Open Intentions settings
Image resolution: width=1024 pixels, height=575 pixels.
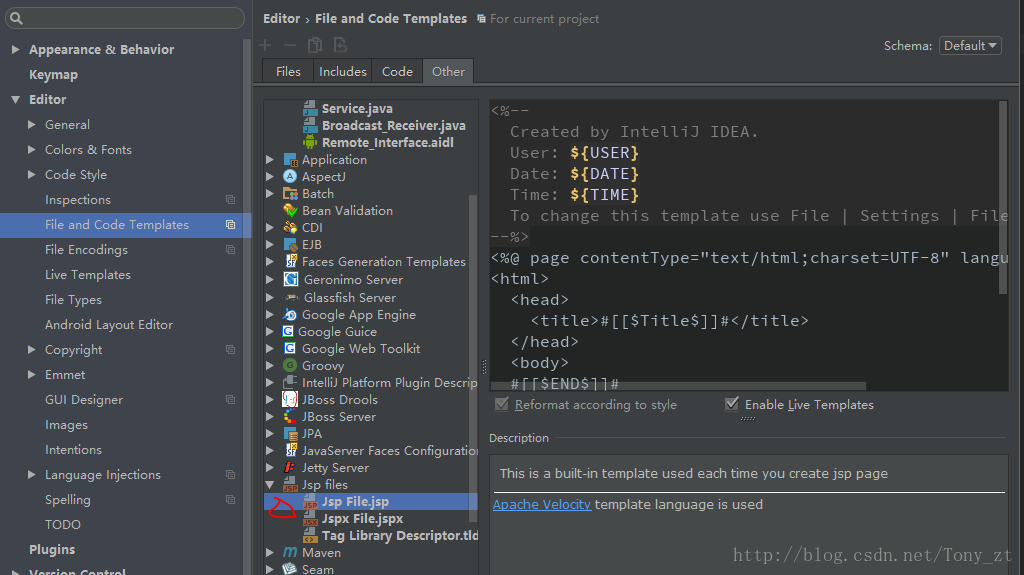click(73, 450)
